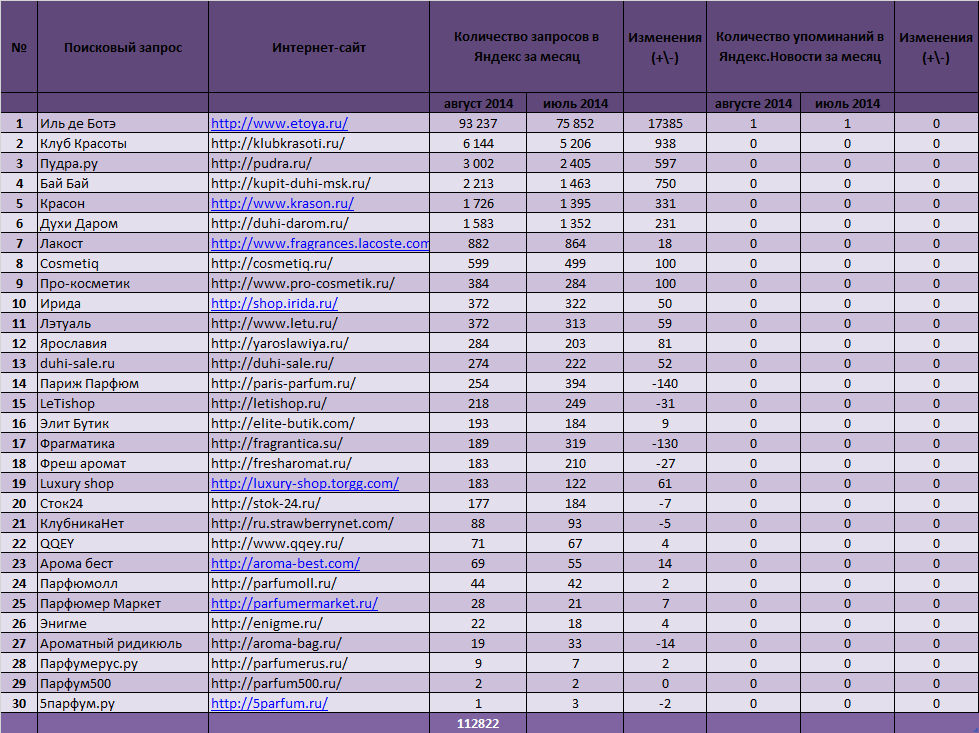This screenshot has height=733, width=979.
Task: Select the 'http://pudra.ru/' cell
Action: tap(319, 164)
